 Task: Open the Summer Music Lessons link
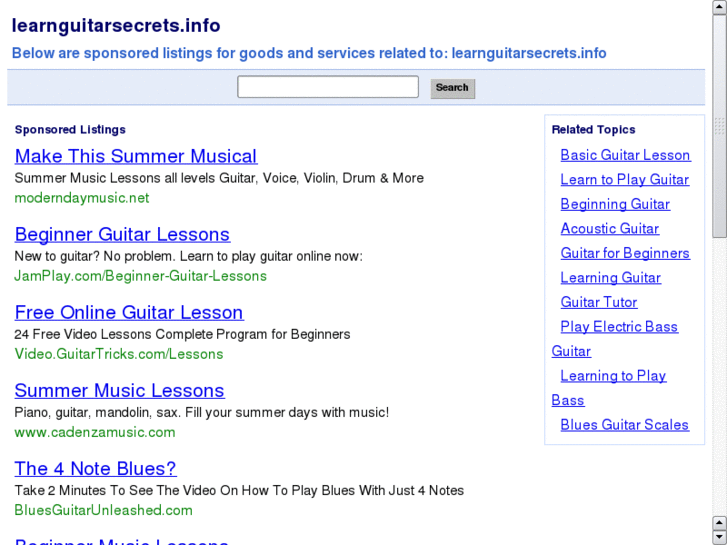(x=120, y=391)
